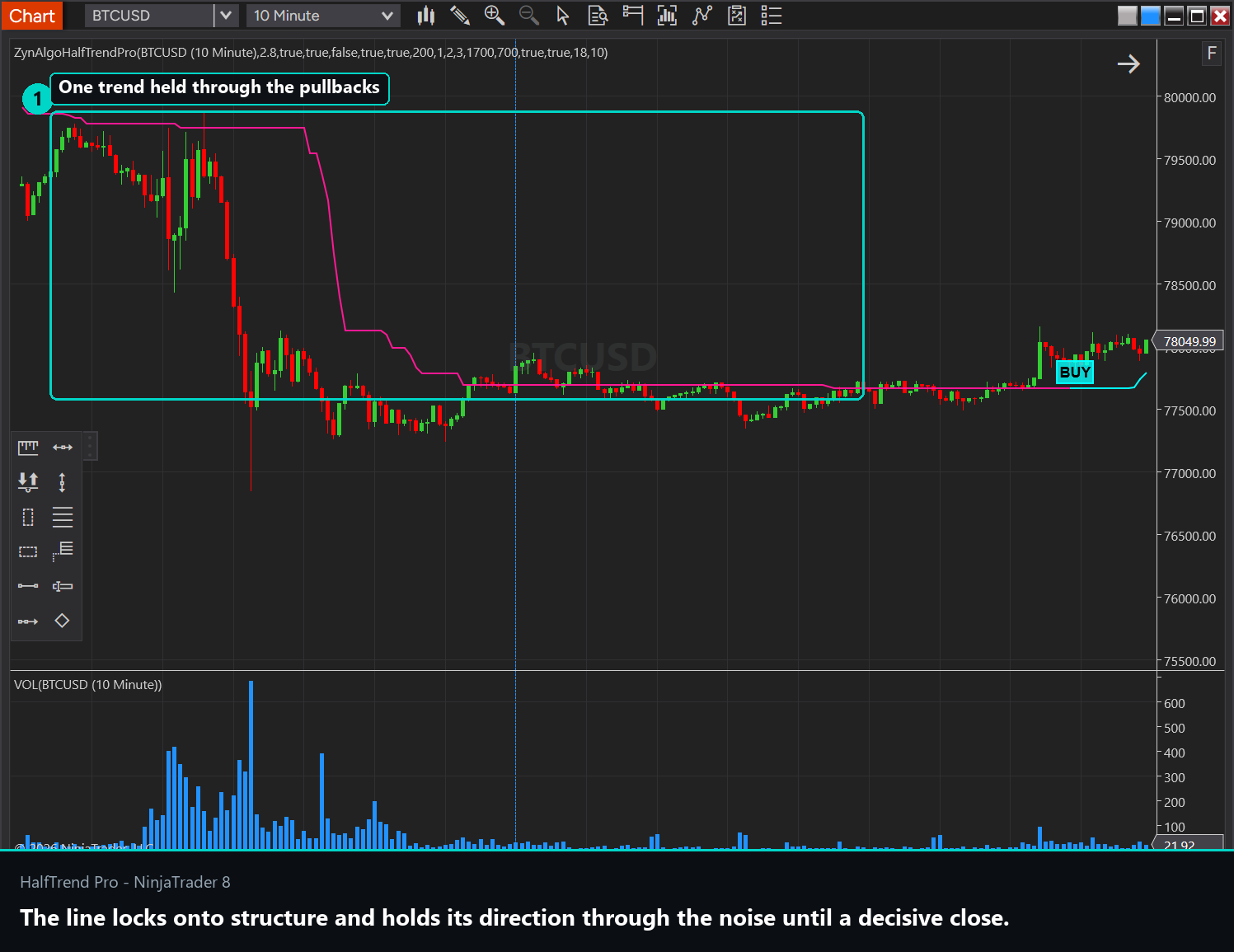Click the drawing toolbar grip handle

click(90, 446)
